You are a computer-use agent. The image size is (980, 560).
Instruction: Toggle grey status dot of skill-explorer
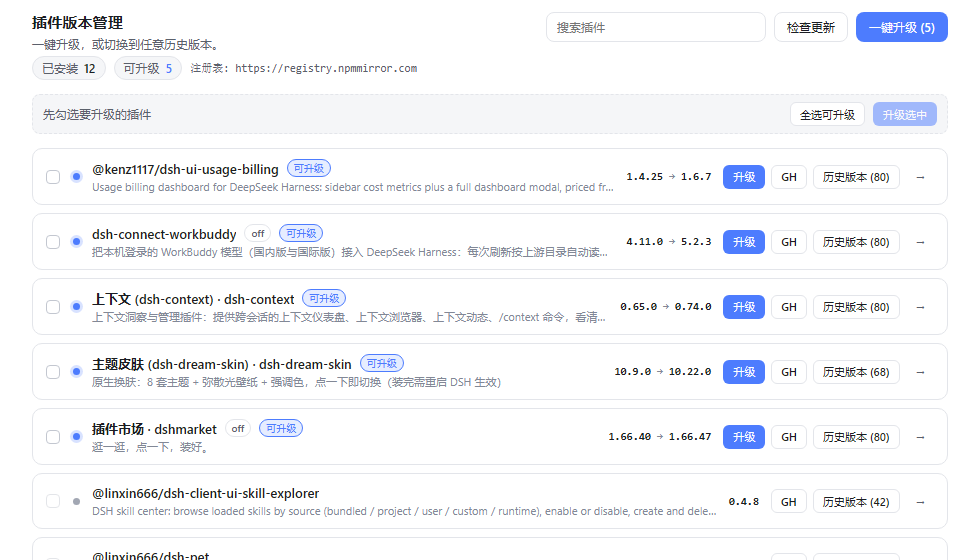tap(76, 501)
